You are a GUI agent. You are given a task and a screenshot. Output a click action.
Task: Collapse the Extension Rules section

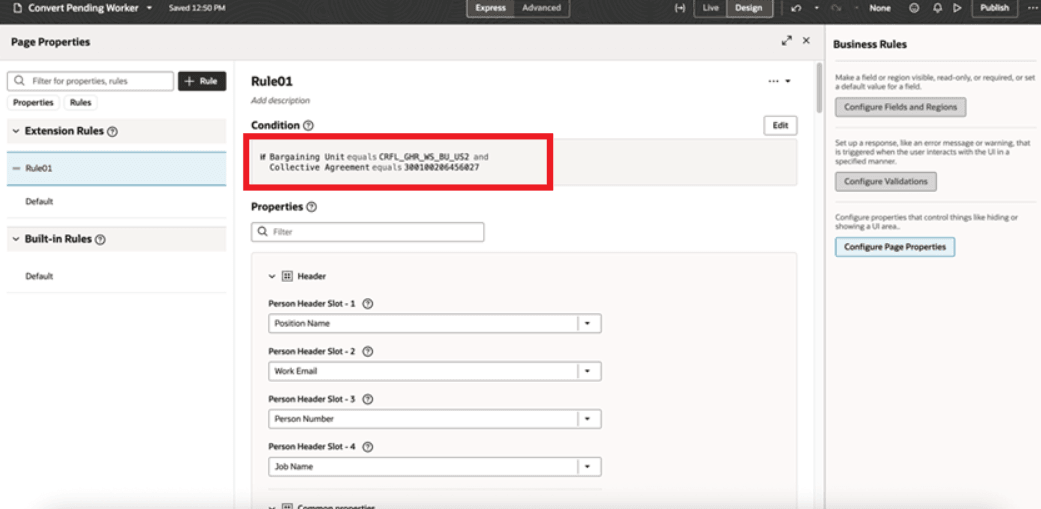pos(15,131)
